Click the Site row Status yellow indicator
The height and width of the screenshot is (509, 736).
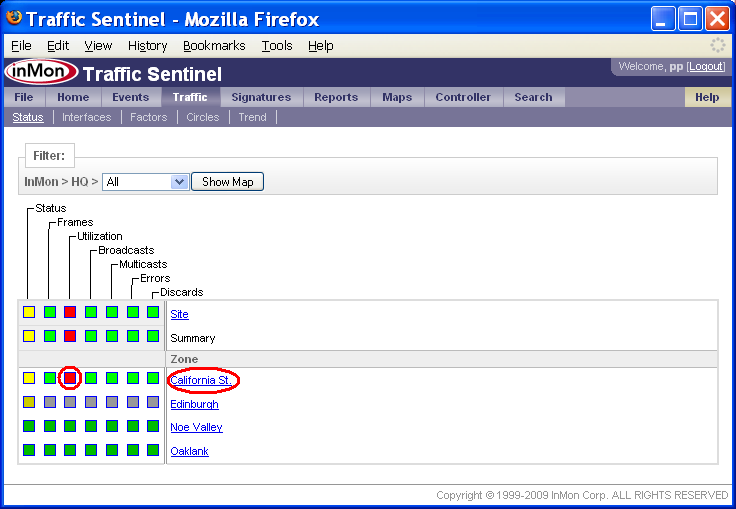[29, 312]
